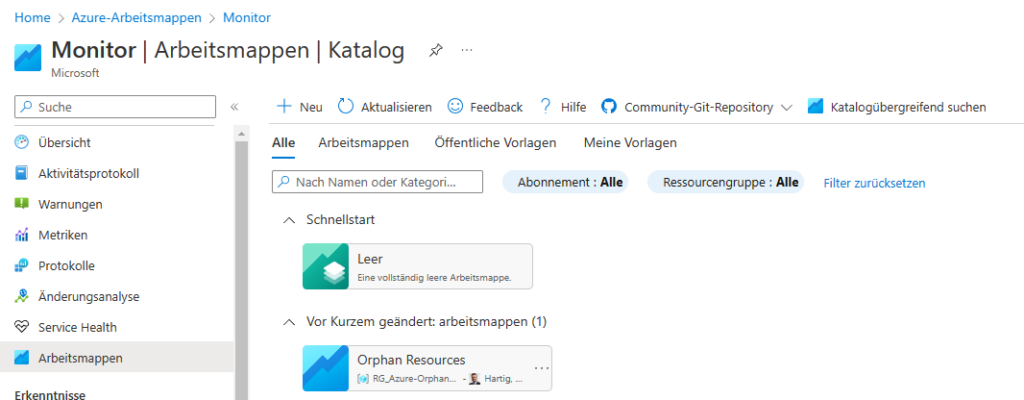
Task: Select the Alle tab
Action: [x=283, y=142]
